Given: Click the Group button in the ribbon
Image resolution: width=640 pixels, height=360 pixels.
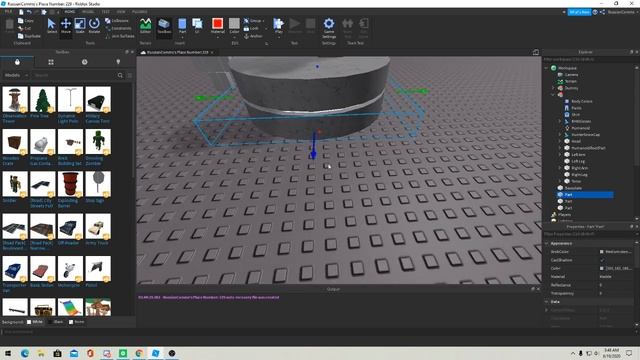Looking at the screenshot, I should (253, 20).
